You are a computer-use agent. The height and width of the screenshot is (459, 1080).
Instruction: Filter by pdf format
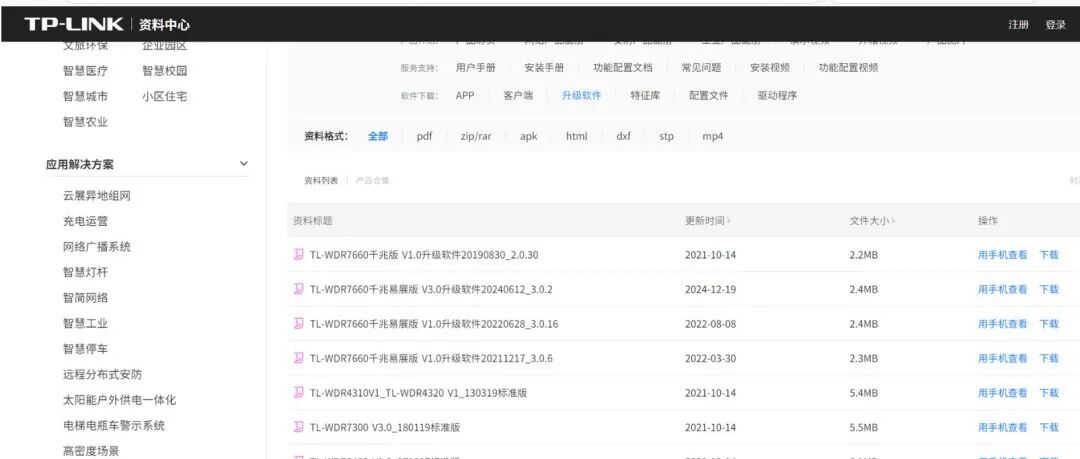tap(424, 136)
